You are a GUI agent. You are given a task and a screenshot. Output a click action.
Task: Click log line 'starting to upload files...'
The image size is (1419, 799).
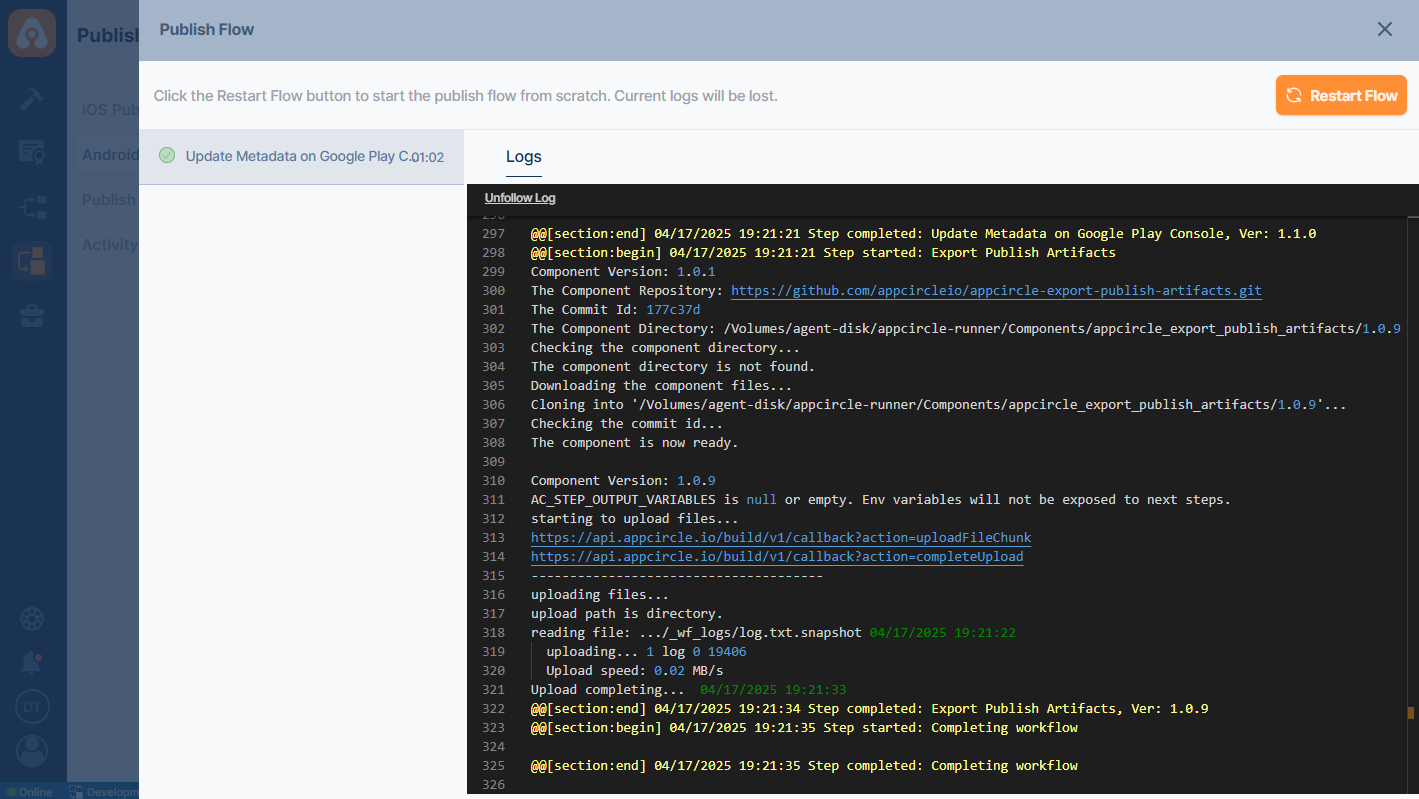coord(634,519)
